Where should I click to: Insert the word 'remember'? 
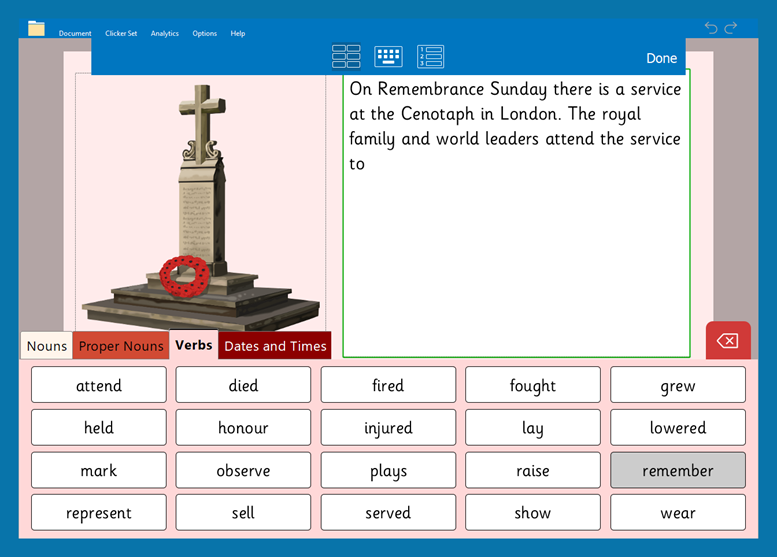[678, 470]
